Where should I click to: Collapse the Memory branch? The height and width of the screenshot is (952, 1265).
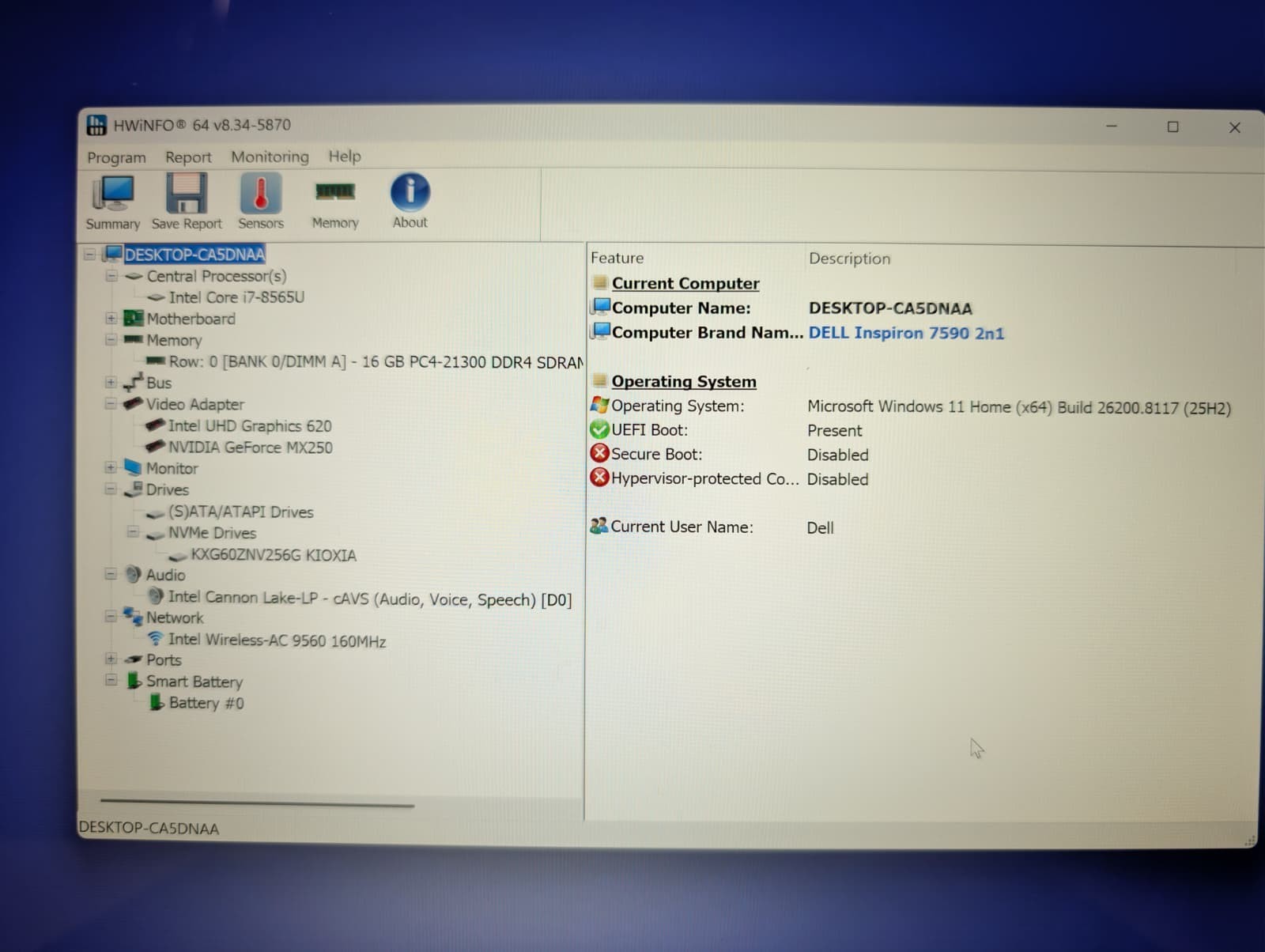[x=111, y=340]
